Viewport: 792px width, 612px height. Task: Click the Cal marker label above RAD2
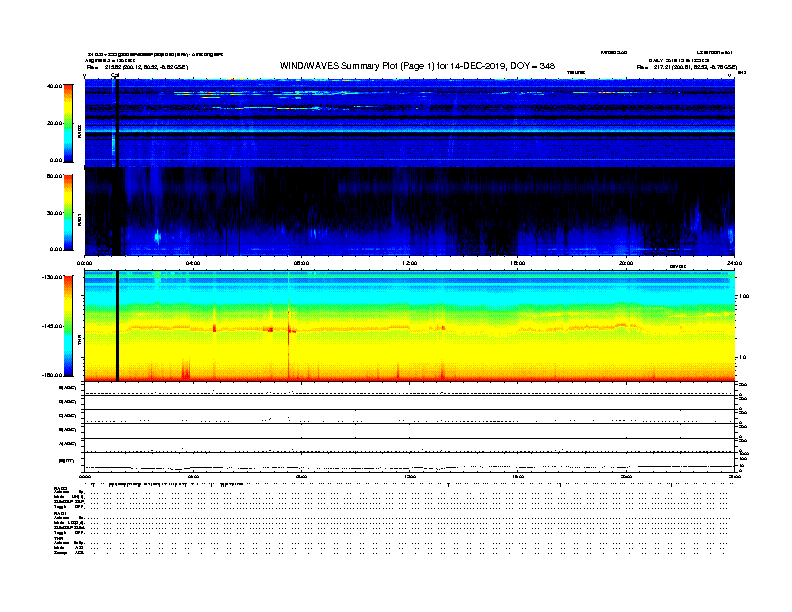point(115,75)
